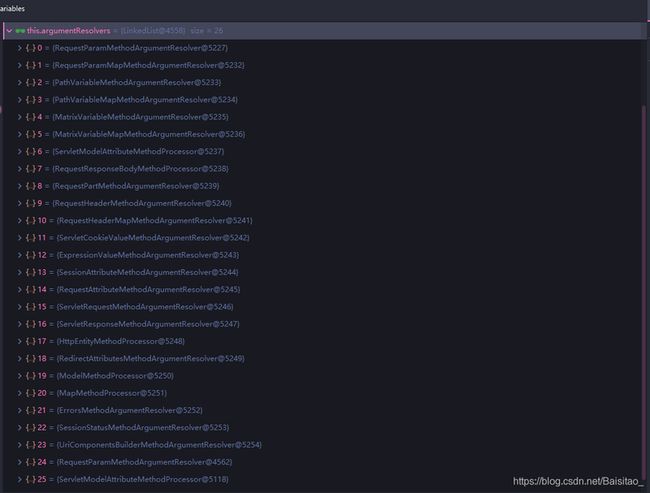Expand entry 3 PathVariableMapMethodArgumentResolver
Viewport: 650px width, 493px height.
19,100
